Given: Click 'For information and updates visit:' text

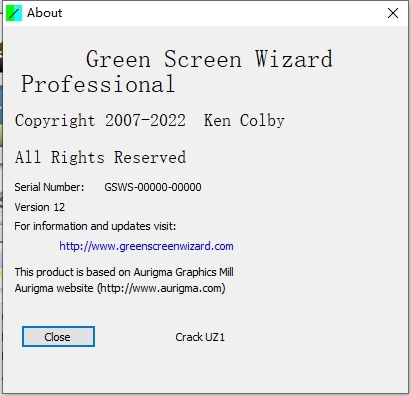Looking at the screenshot, I should pyautogui.click(x=95, y=226).
